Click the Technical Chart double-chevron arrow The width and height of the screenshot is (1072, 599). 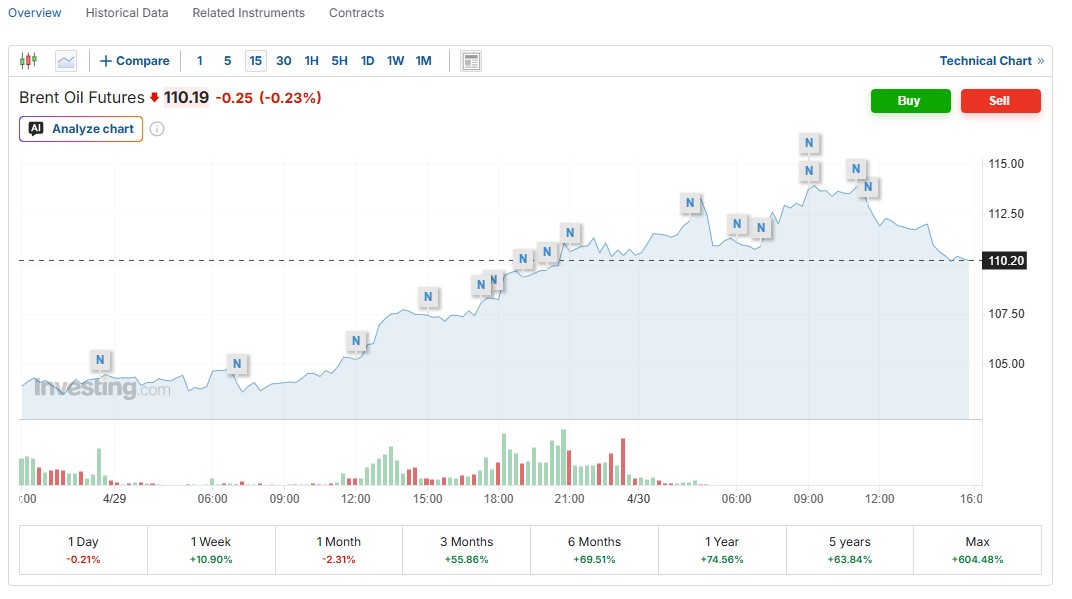click(x=1041, y=61)
